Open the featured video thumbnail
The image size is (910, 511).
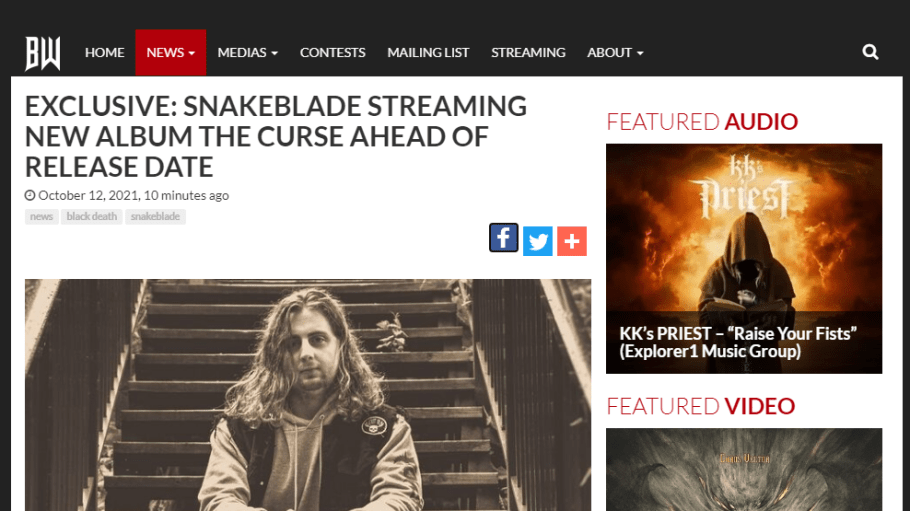pos(744,469)
